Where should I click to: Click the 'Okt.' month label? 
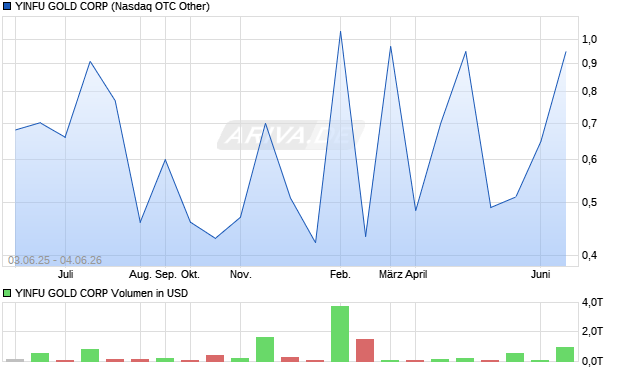pyautogui.click(x=190, y=274)
